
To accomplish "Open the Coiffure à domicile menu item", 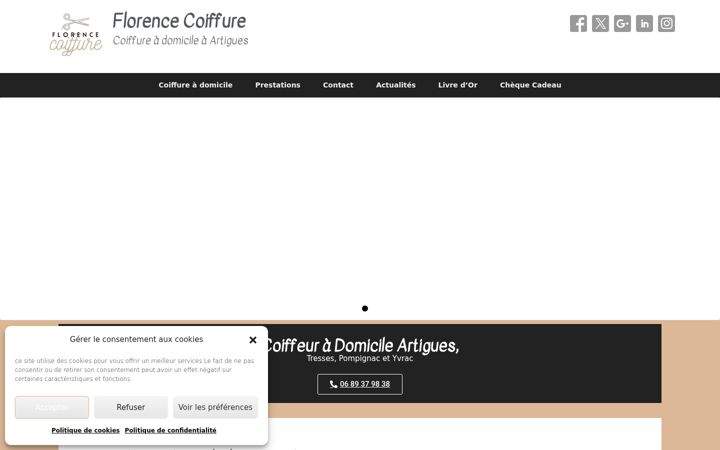I will coord(195,85).
